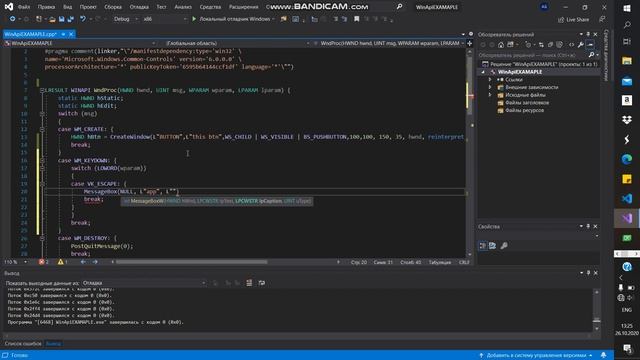The width and height of the screenshot is (640, 360).
Task: Collapse the WM_KEYDOWN case fold marker
Action: [x=42, y=160]
